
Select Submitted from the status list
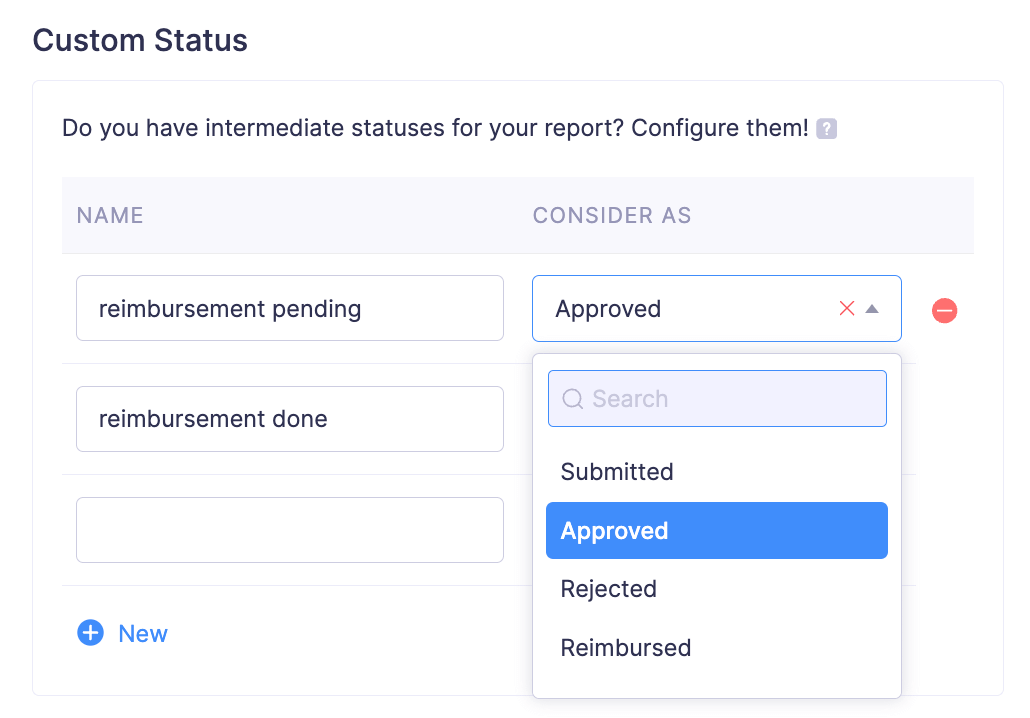coord(617,471)
